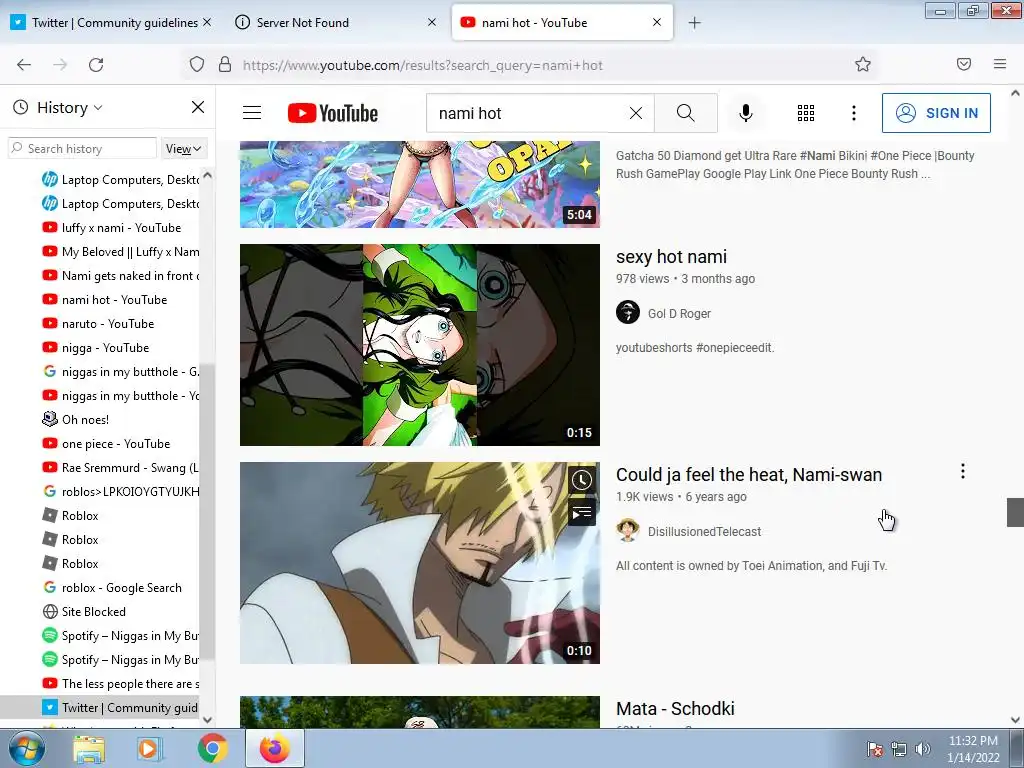Open YouTube settings three-dot menu
1024x768 pixels.
coord(854,113)
